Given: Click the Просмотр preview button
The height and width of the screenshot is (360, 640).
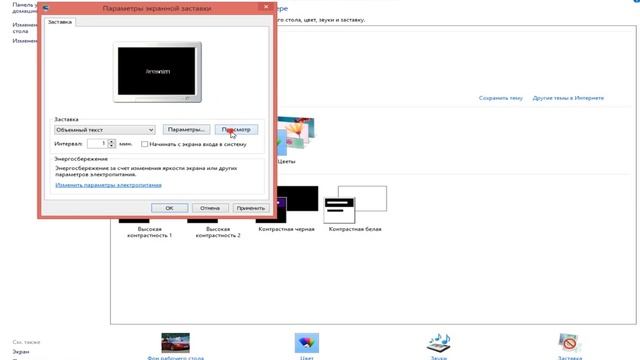Looking at the screenshot, I should 236,129.
